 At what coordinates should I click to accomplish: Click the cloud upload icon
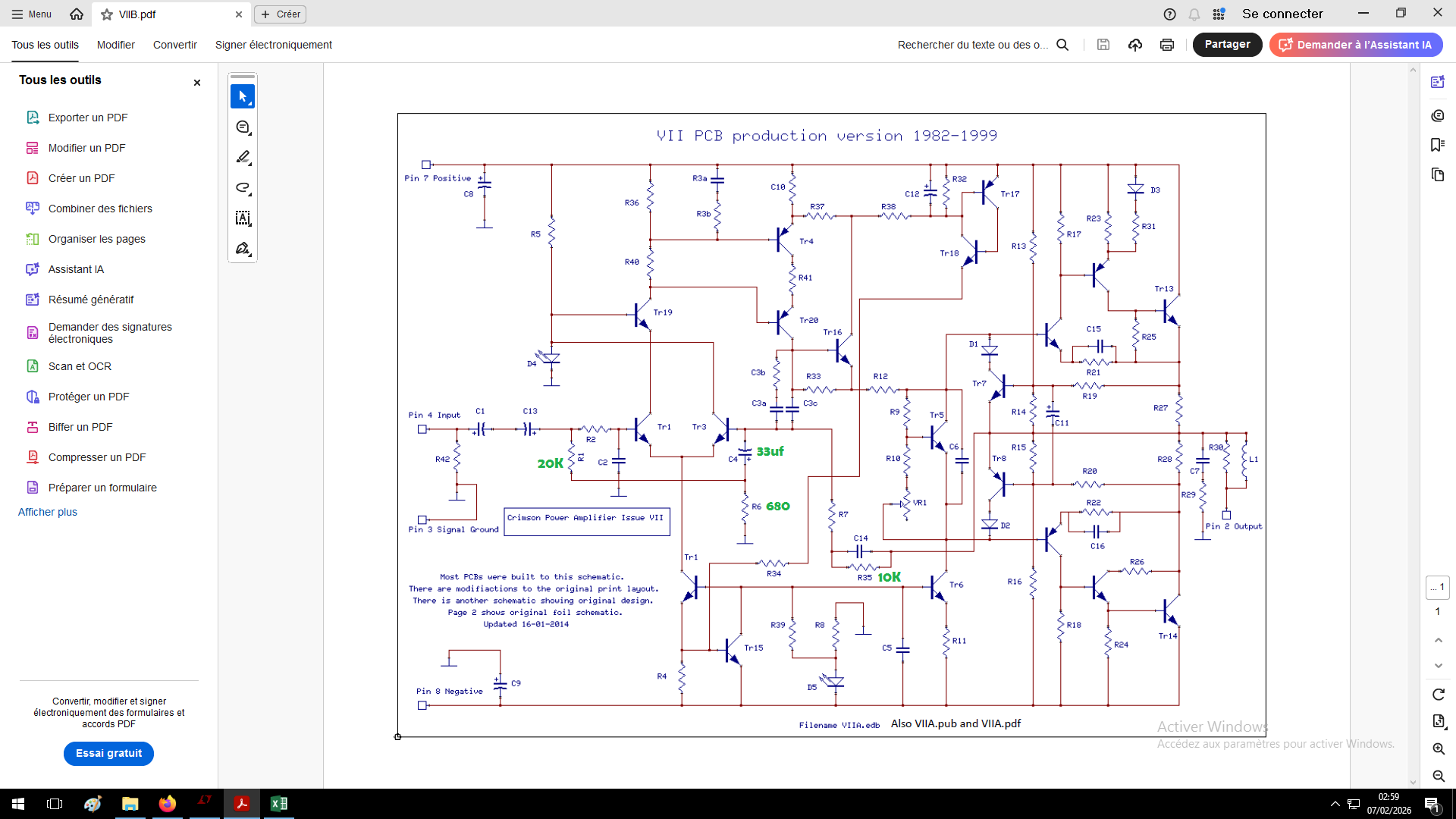point(1135,45)
